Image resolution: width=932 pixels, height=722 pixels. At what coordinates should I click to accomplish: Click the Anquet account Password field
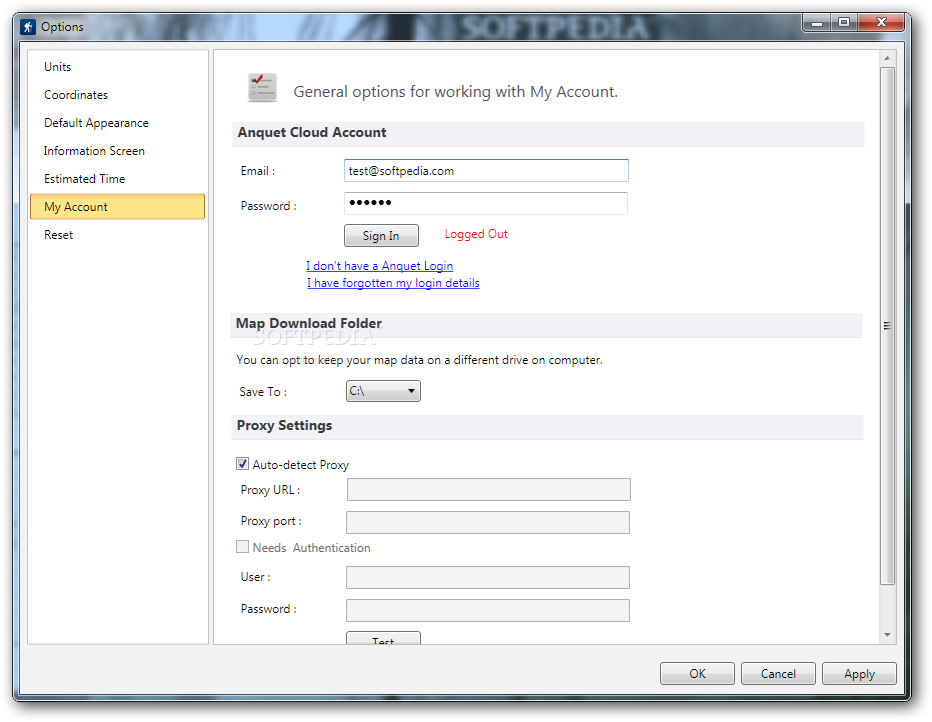click(486, 203)
